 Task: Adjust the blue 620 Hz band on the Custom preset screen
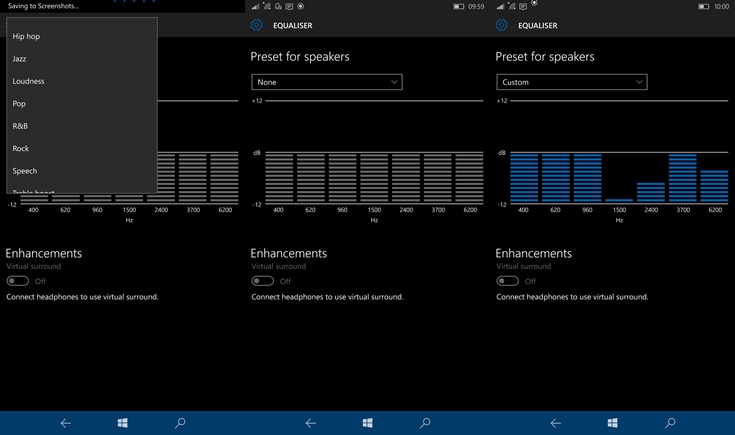coord(556,178)
